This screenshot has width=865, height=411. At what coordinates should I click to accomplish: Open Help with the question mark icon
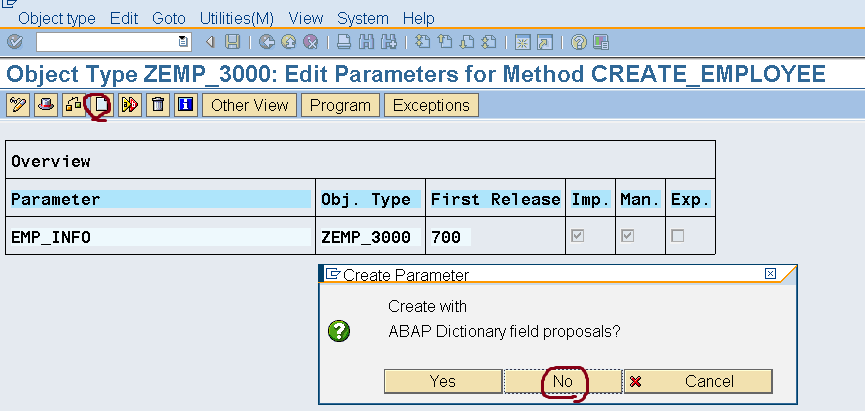coord(579,42)
